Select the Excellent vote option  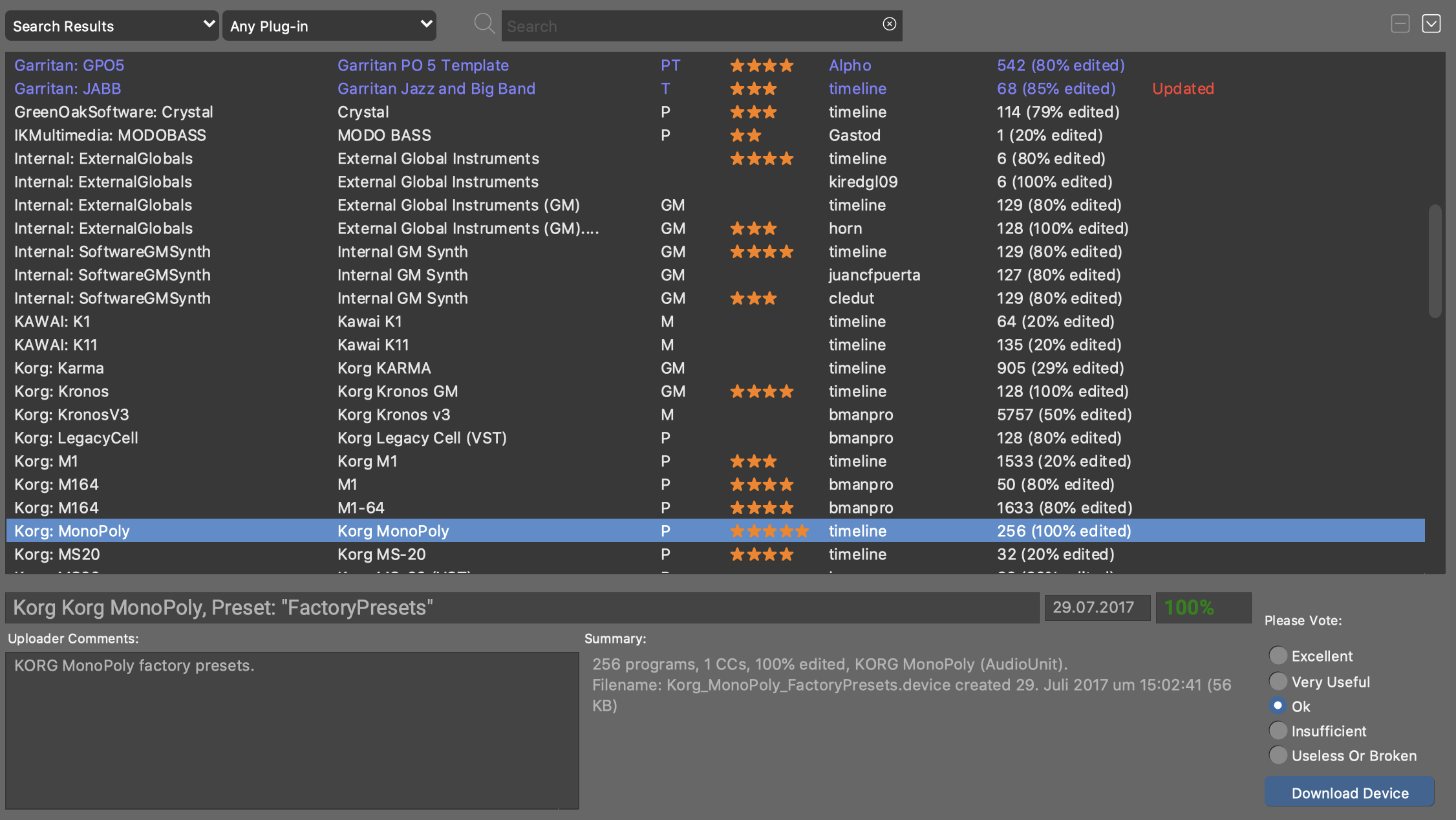click(1278, 656)
